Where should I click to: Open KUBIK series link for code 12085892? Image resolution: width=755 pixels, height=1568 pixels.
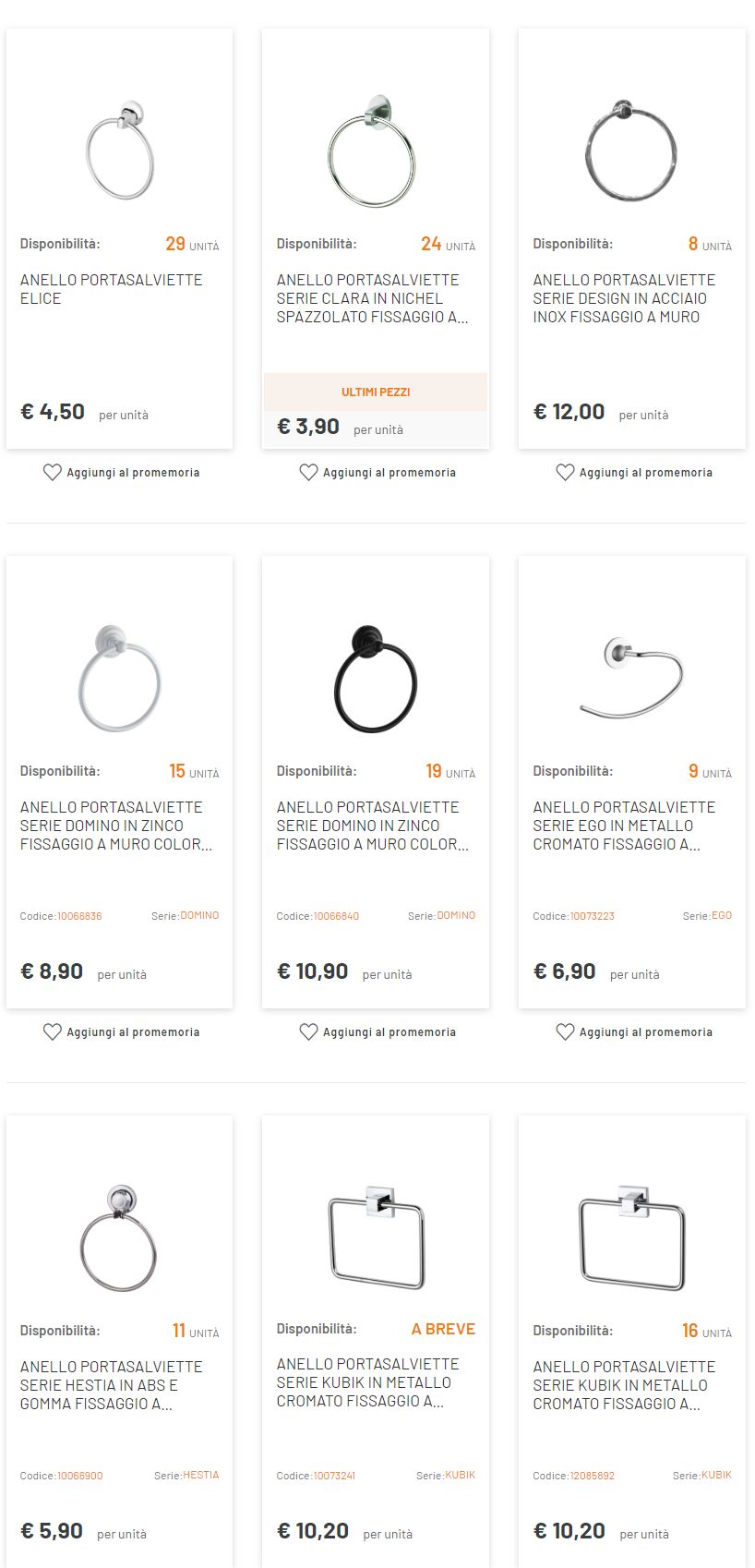[716, 1476]
